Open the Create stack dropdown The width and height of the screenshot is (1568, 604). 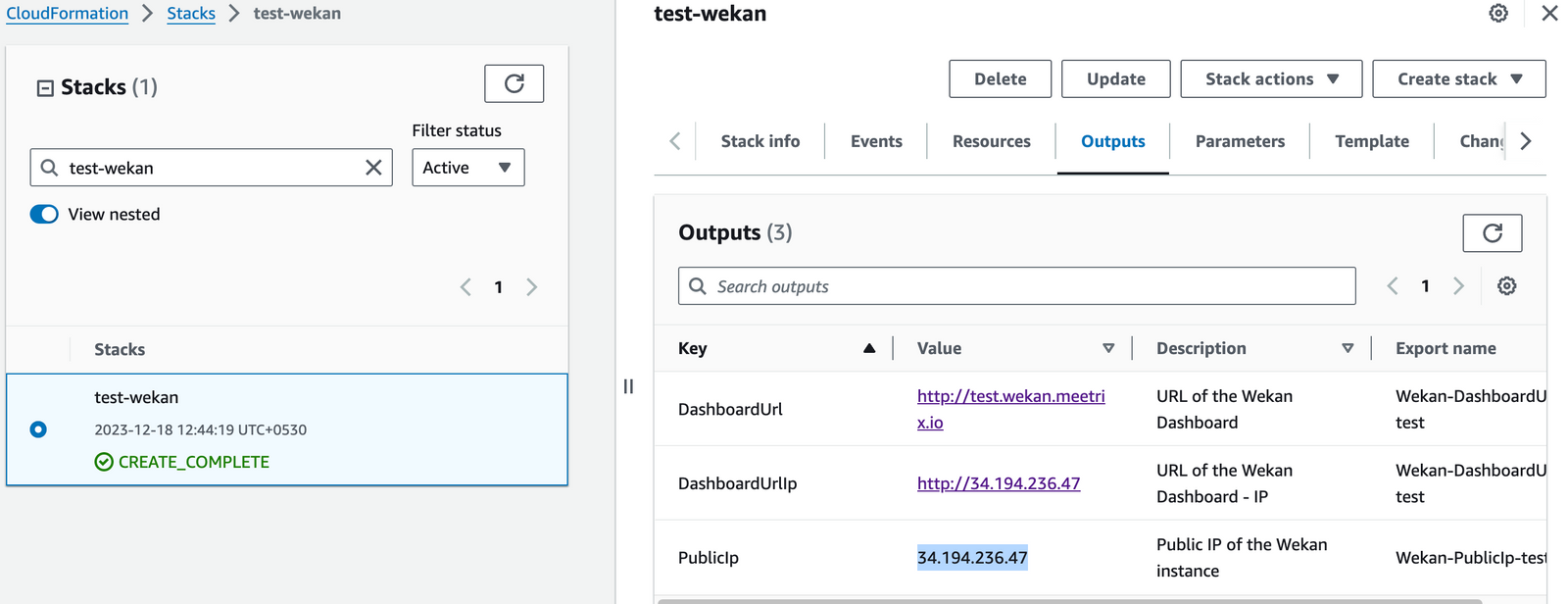pos(1459,79)
